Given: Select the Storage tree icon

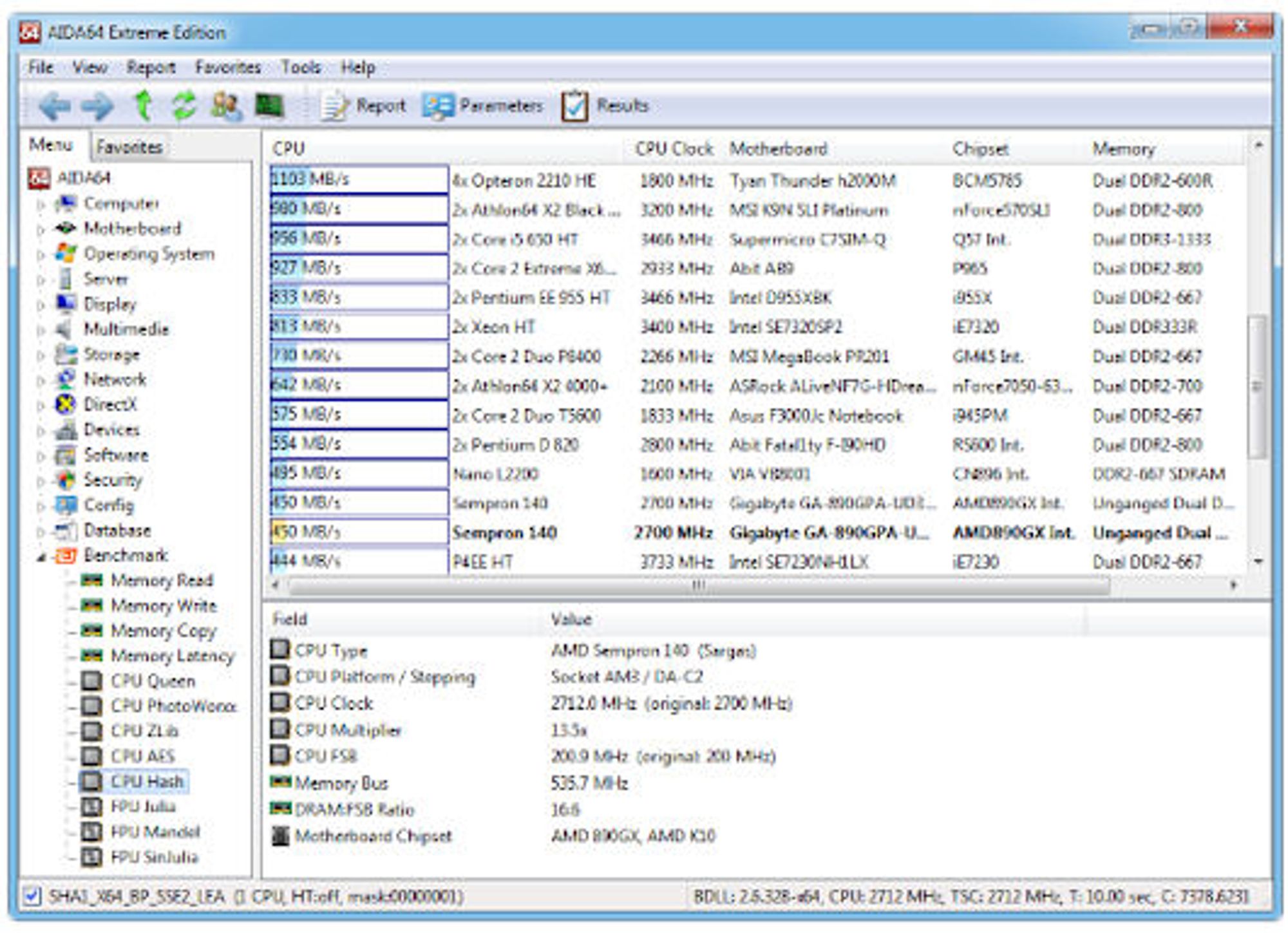Looking at the screenshot, I should [x=66, y=354].
